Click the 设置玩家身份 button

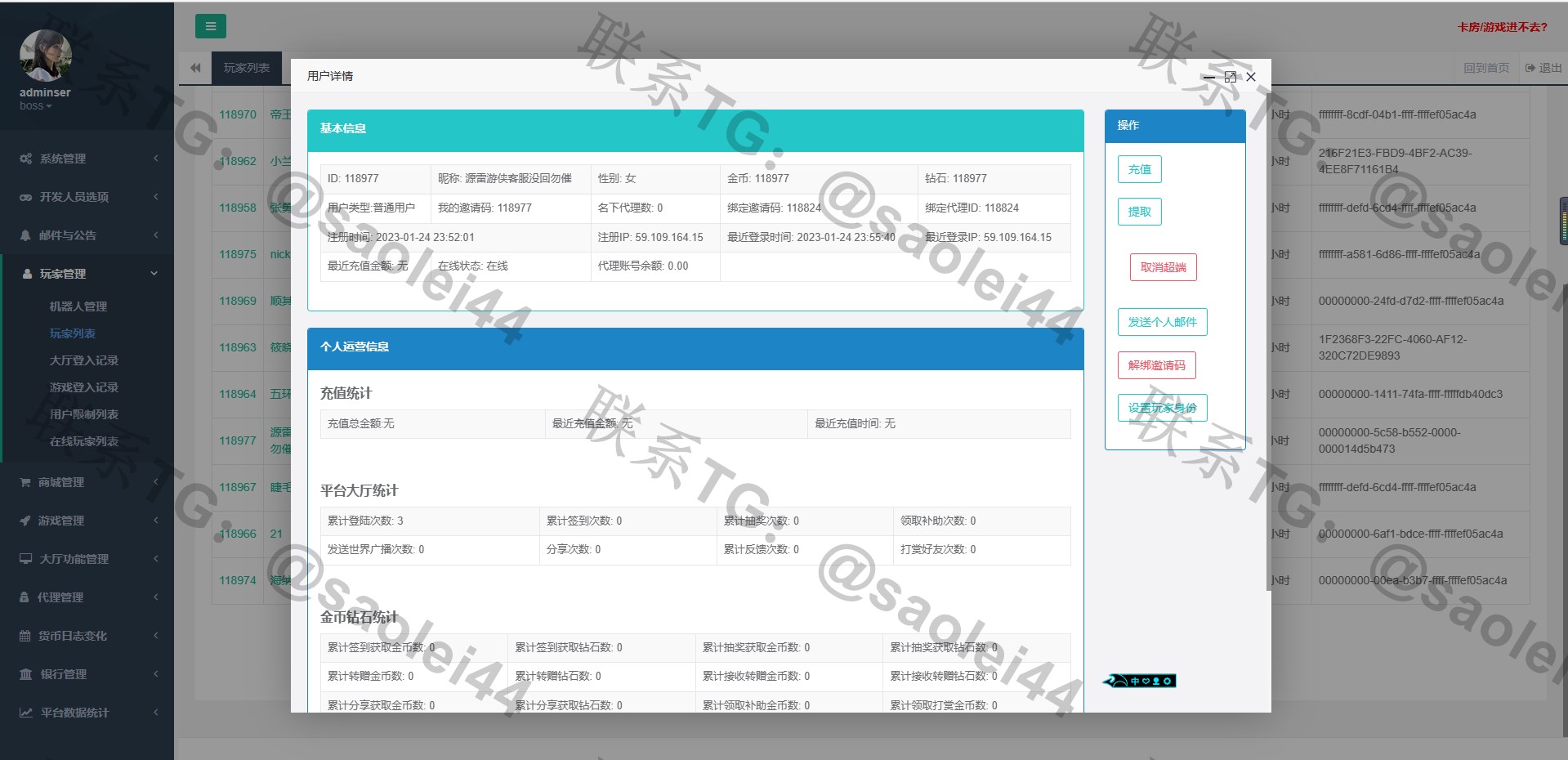[1162, 408]
